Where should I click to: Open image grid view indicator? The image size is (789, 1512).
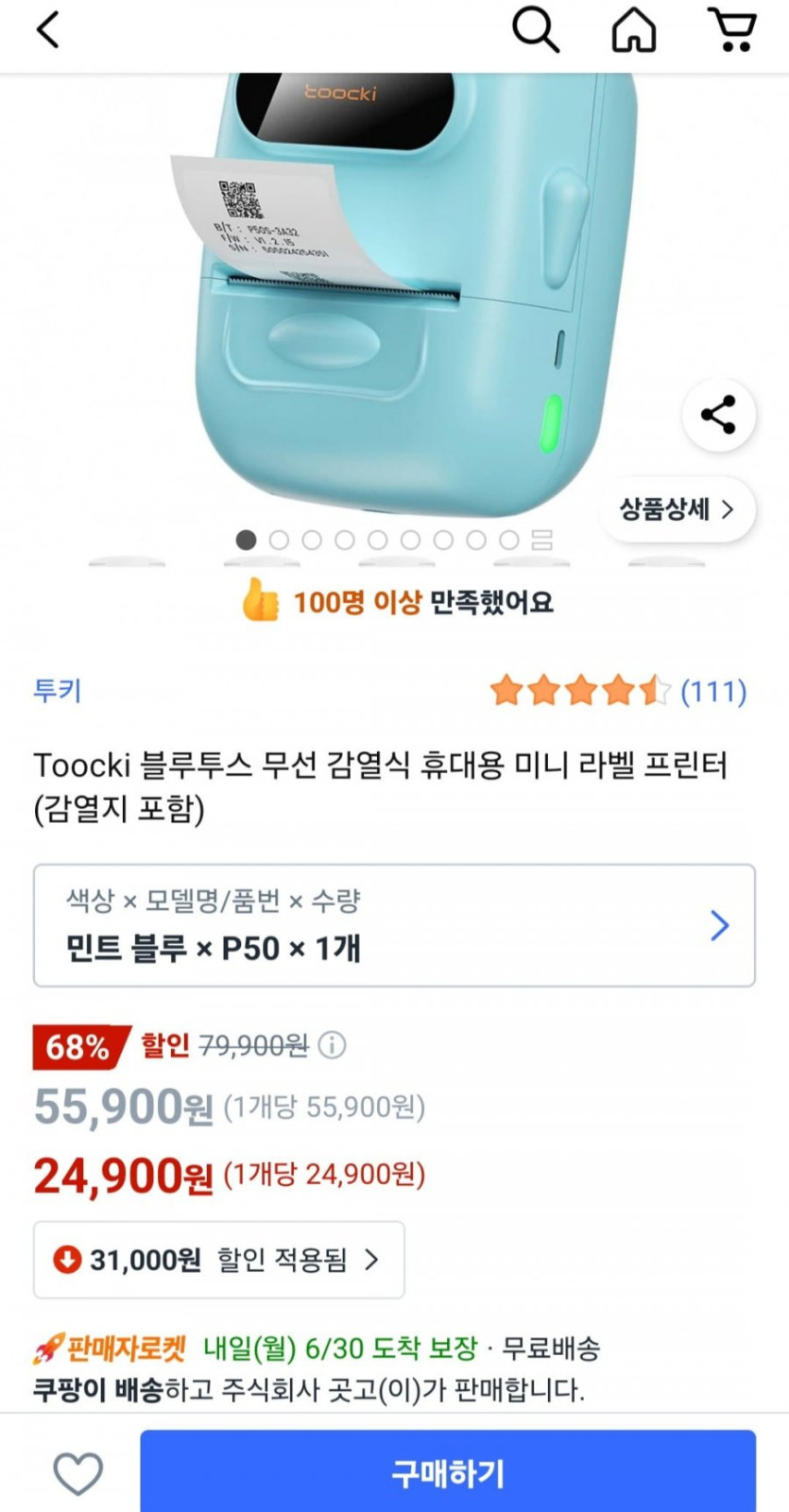(x=541, y=540)
